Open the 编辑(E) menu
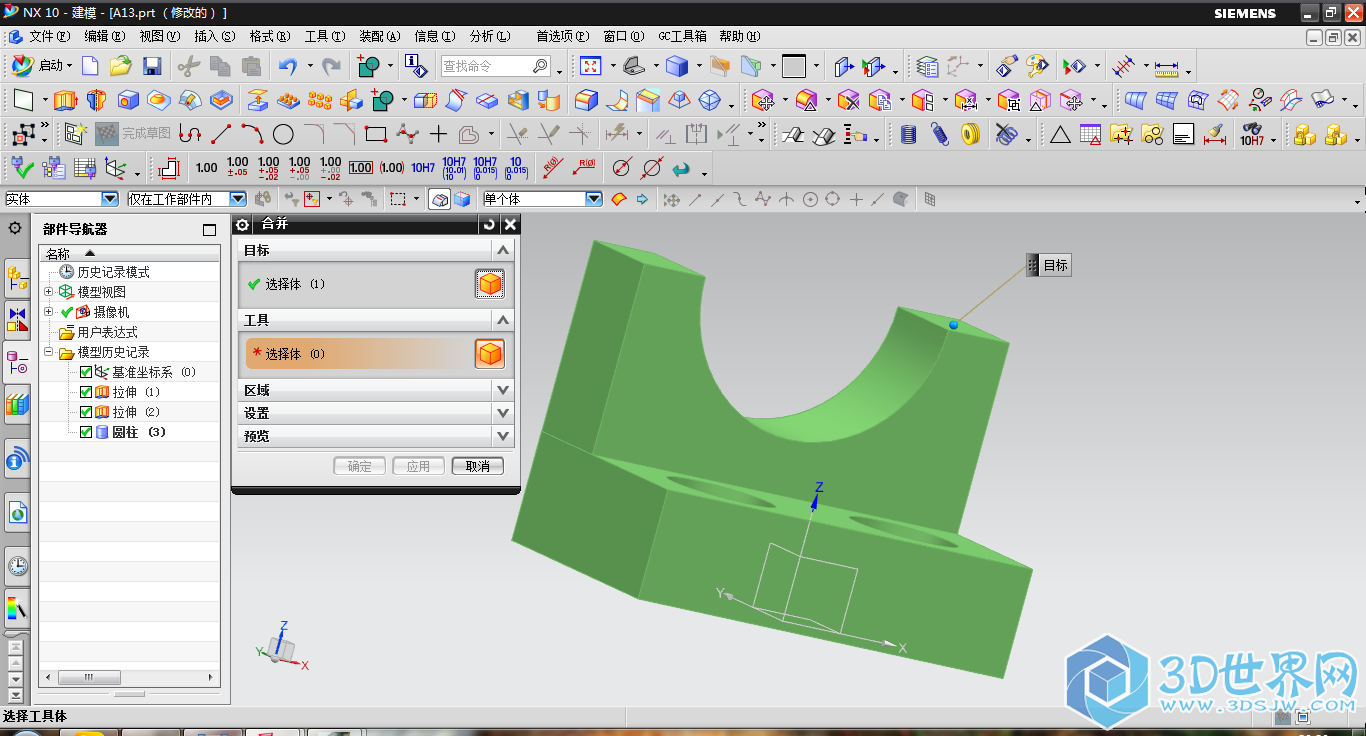Image resolution: width=1366 pixels, height=736 pixels. point(105,36)
